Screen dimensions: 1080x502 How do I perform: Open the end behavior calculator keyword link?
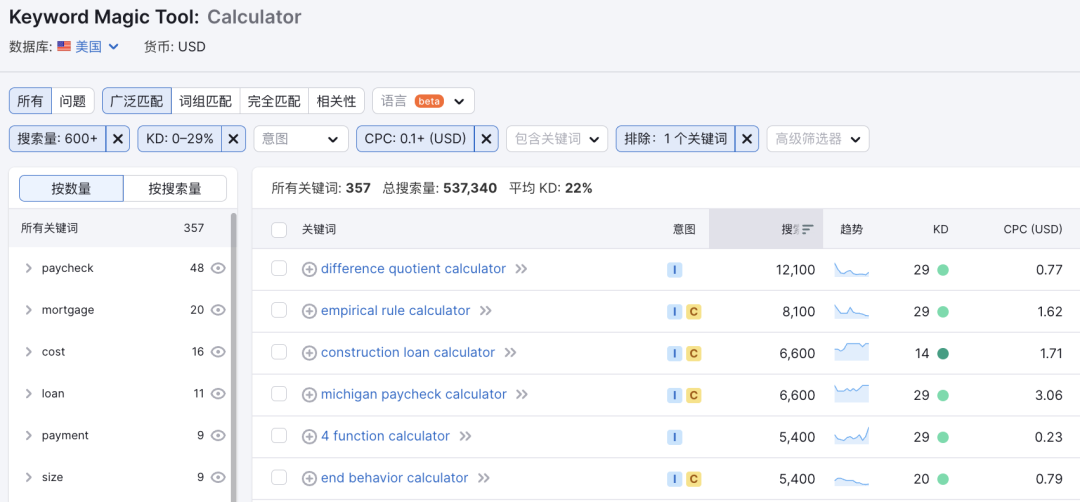coord(394,478)
